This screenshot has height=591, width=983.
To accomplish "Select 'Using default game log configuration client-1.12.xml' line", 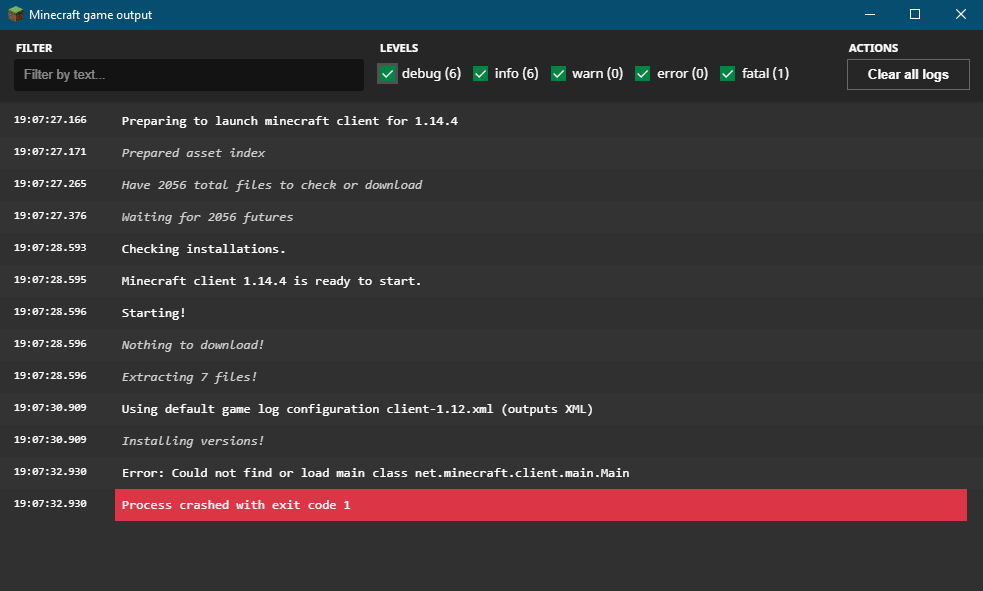I will click(x=357, y=409).
